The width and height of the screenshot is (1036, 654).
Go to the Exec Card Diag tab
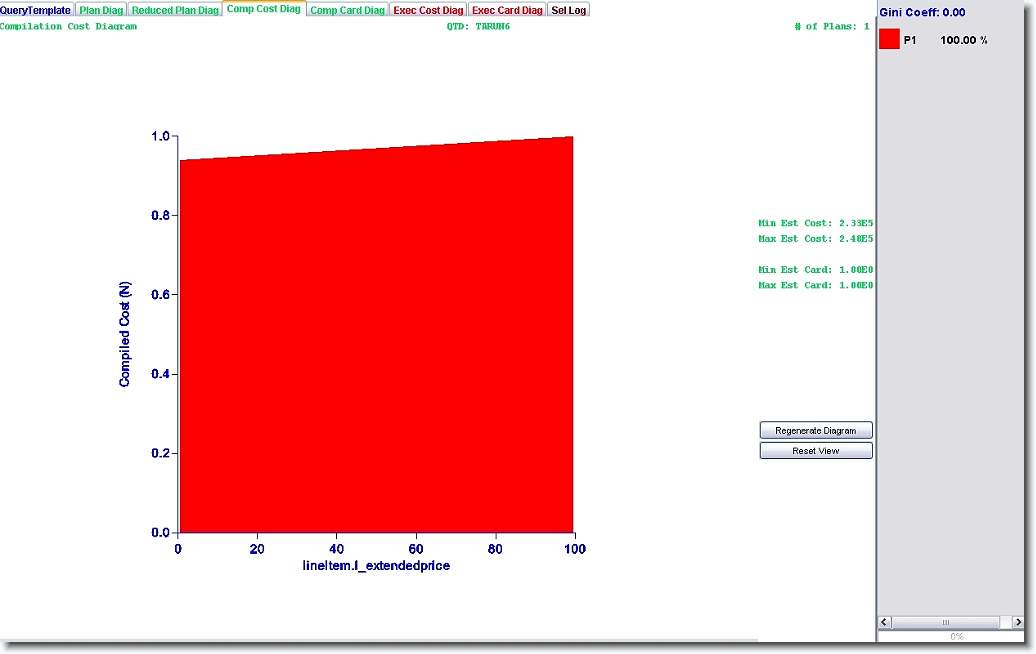tap(507, 10)
